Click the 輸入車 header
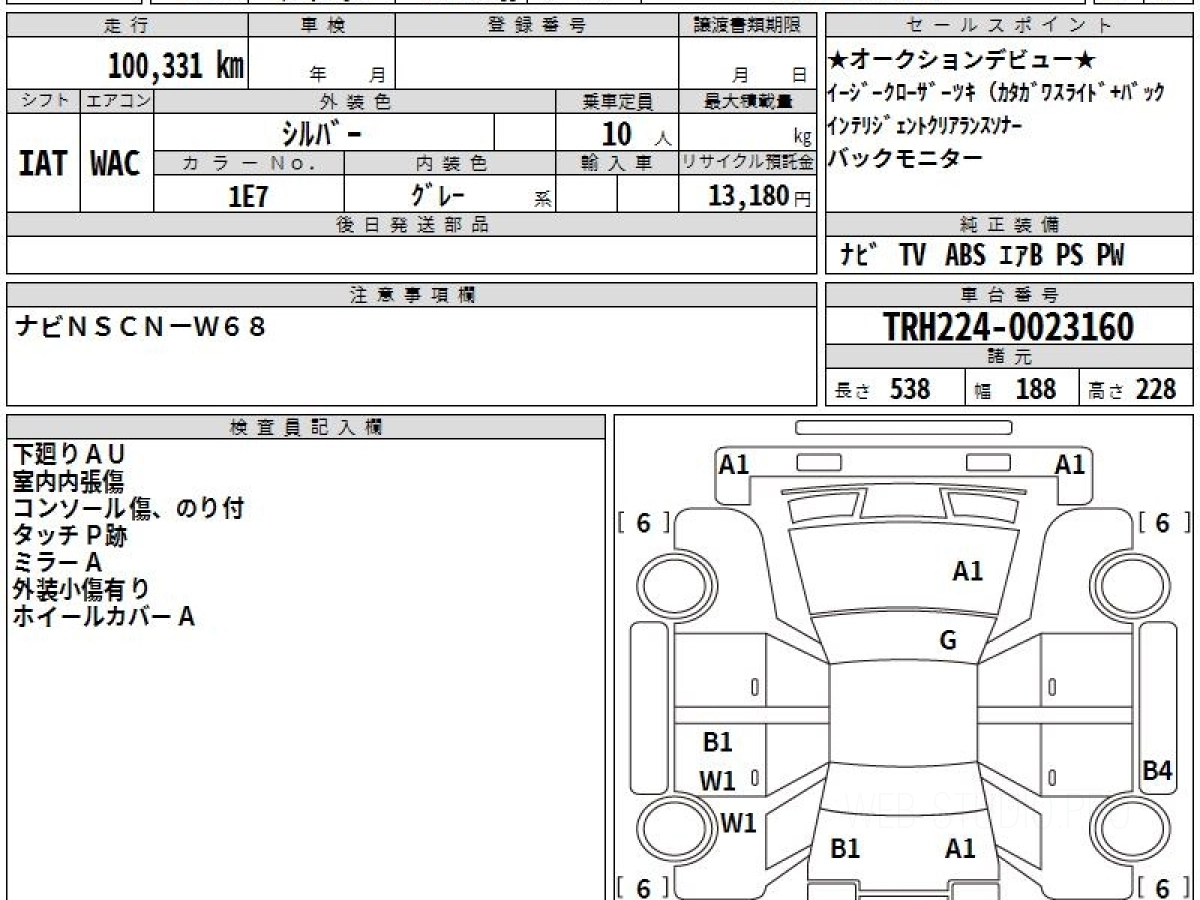Image resolution: width=1200 pixels, height=900 pixels. point(617,162)
